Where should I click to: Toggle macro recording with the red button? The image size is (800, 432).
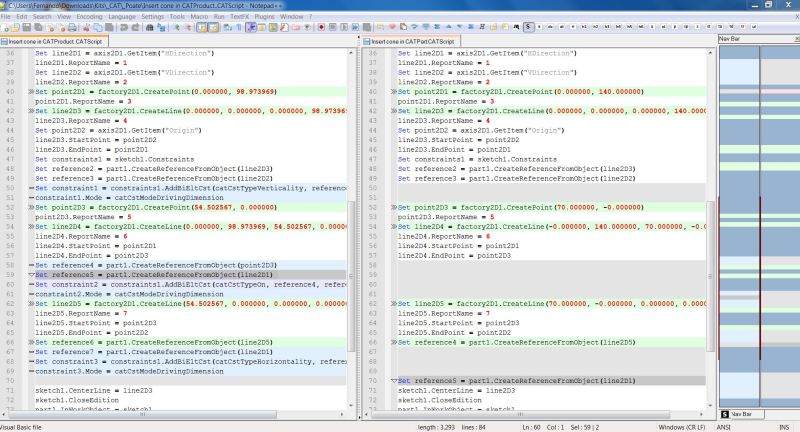coord(321,27)
